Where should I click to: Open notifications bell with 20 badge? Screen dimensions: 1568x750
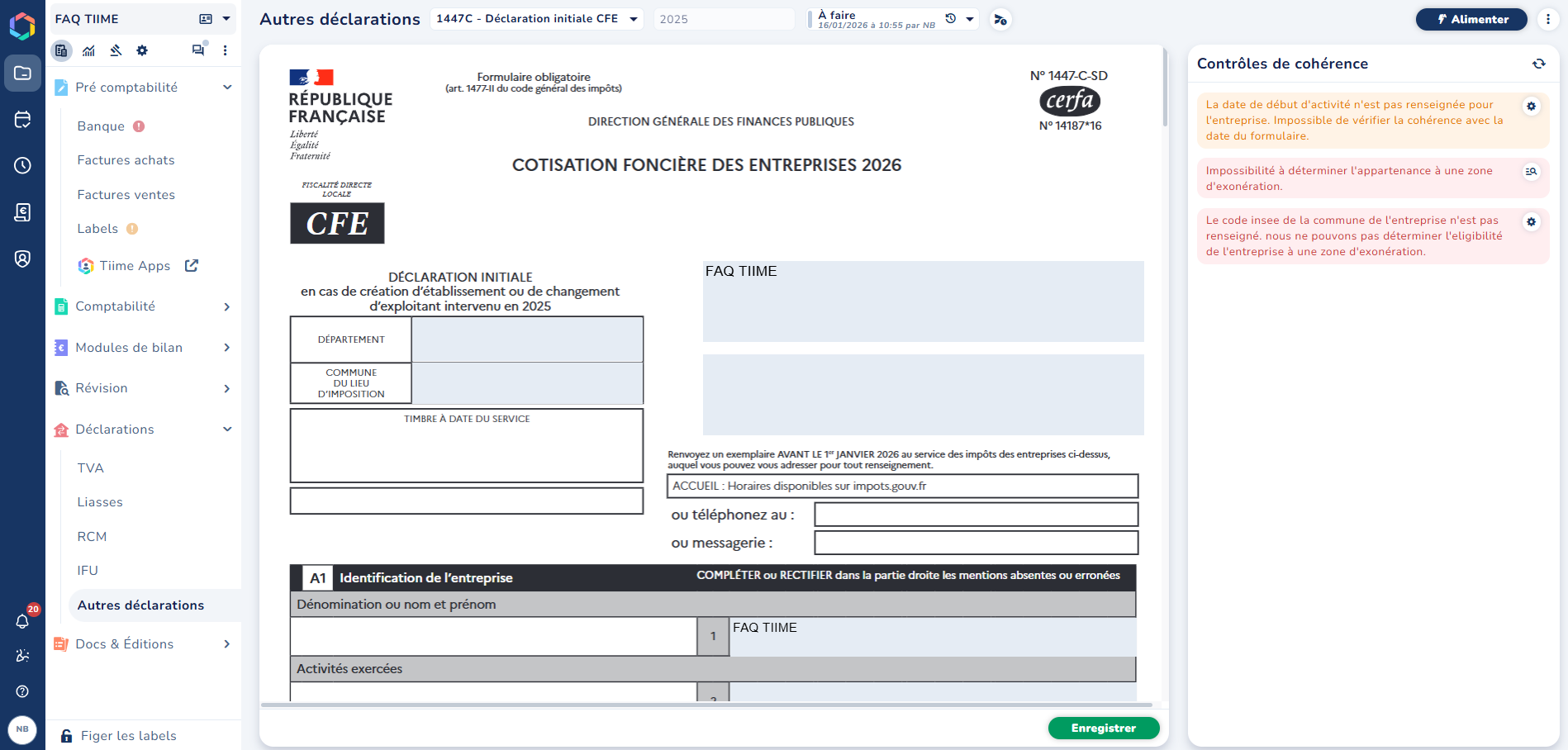tap(22, 621)
